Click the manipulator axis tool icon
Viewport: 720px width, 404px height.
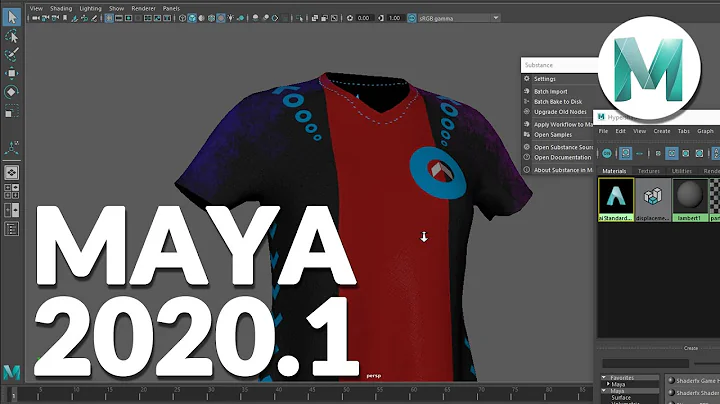click(12, 148)
